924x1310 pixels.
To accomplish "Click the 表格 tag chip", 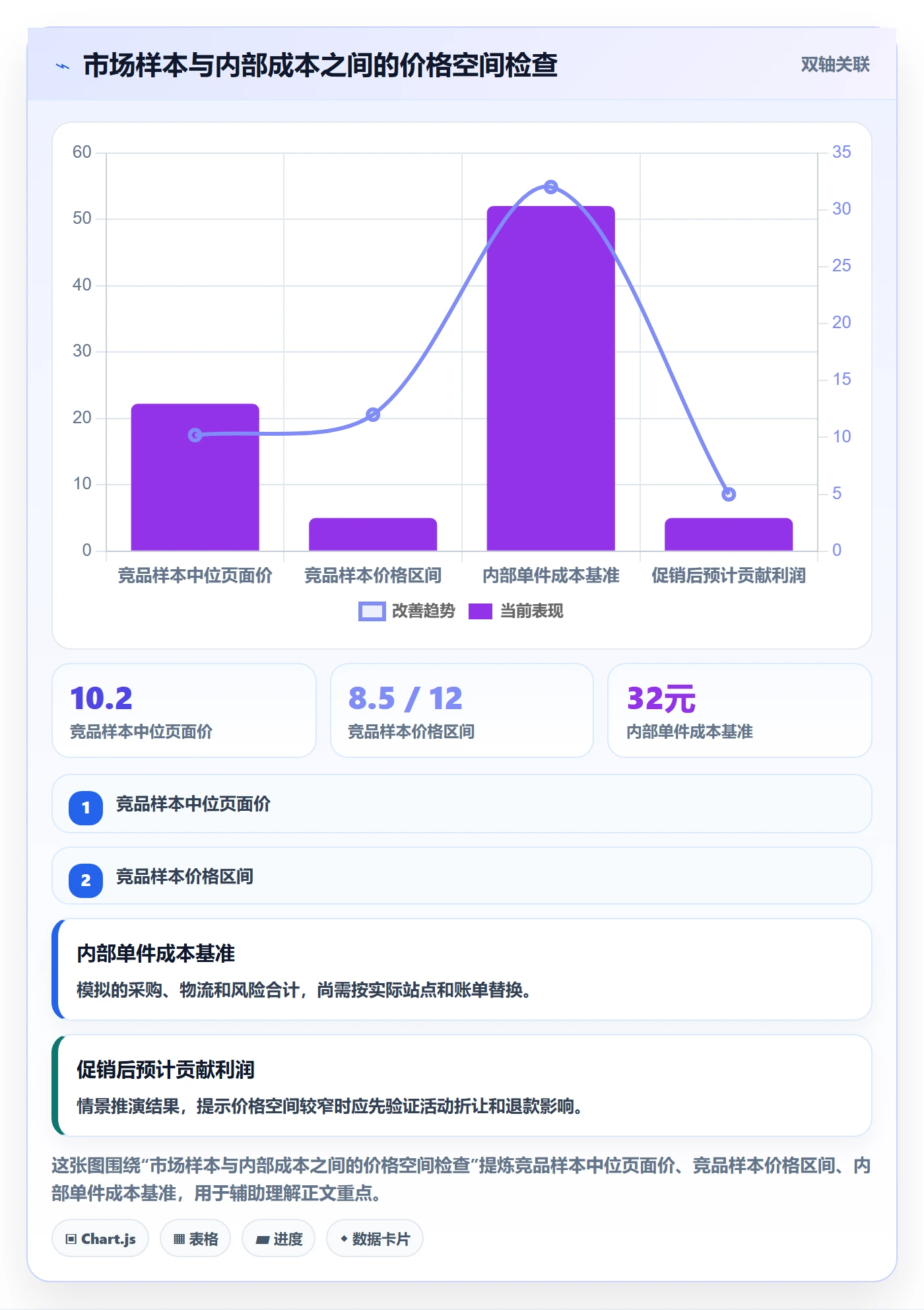I will (195, 1239).
